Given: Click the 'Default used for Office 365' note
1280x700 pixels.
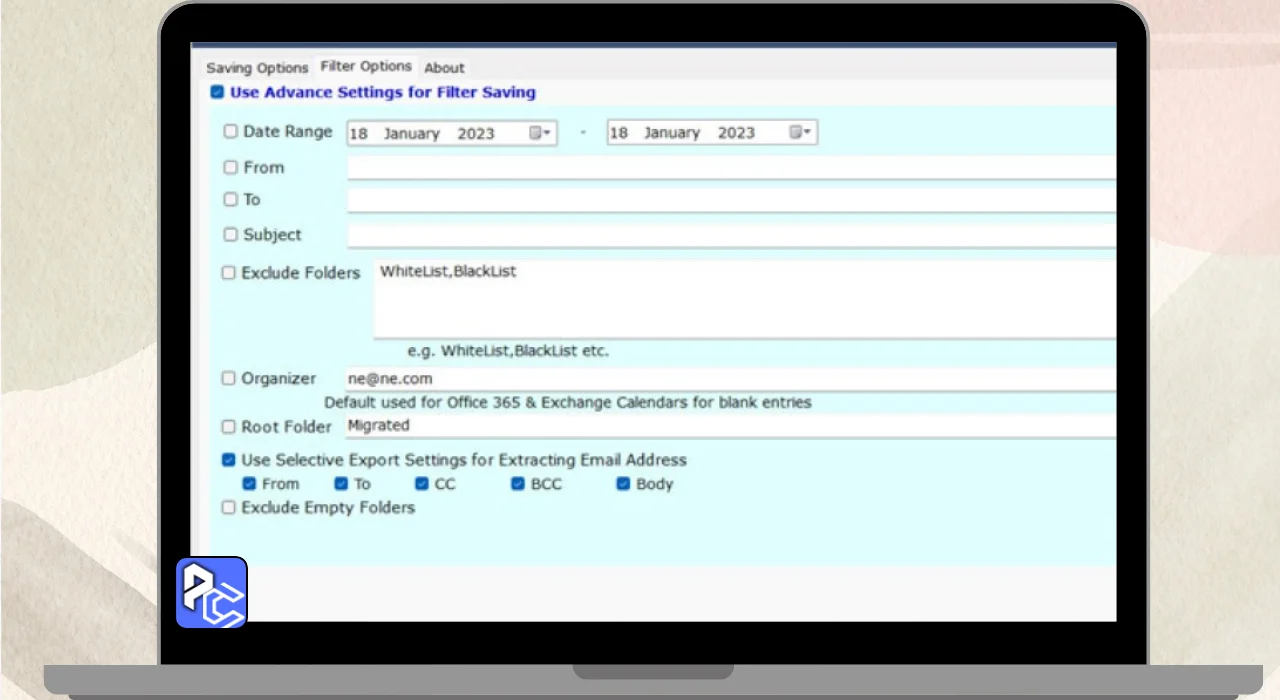Looking at the screenshot, I should pos(568,402).
